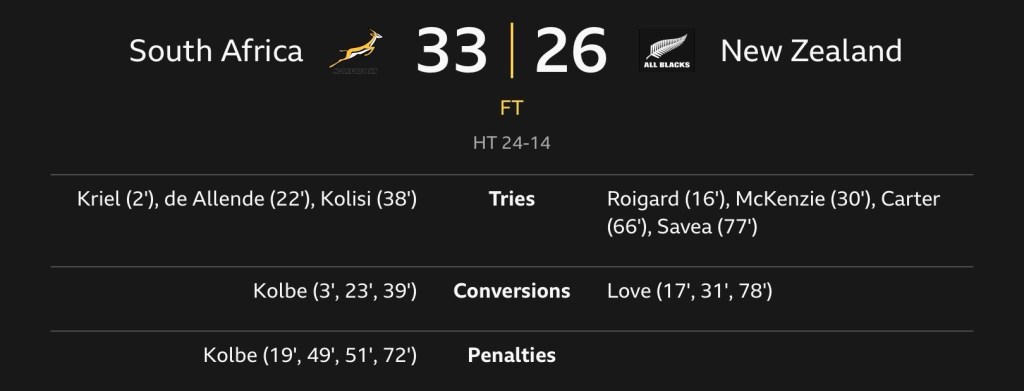Click Roigard (16') try entry
The height and width of the screenshot is (391, 1024).
coord(667,199)
